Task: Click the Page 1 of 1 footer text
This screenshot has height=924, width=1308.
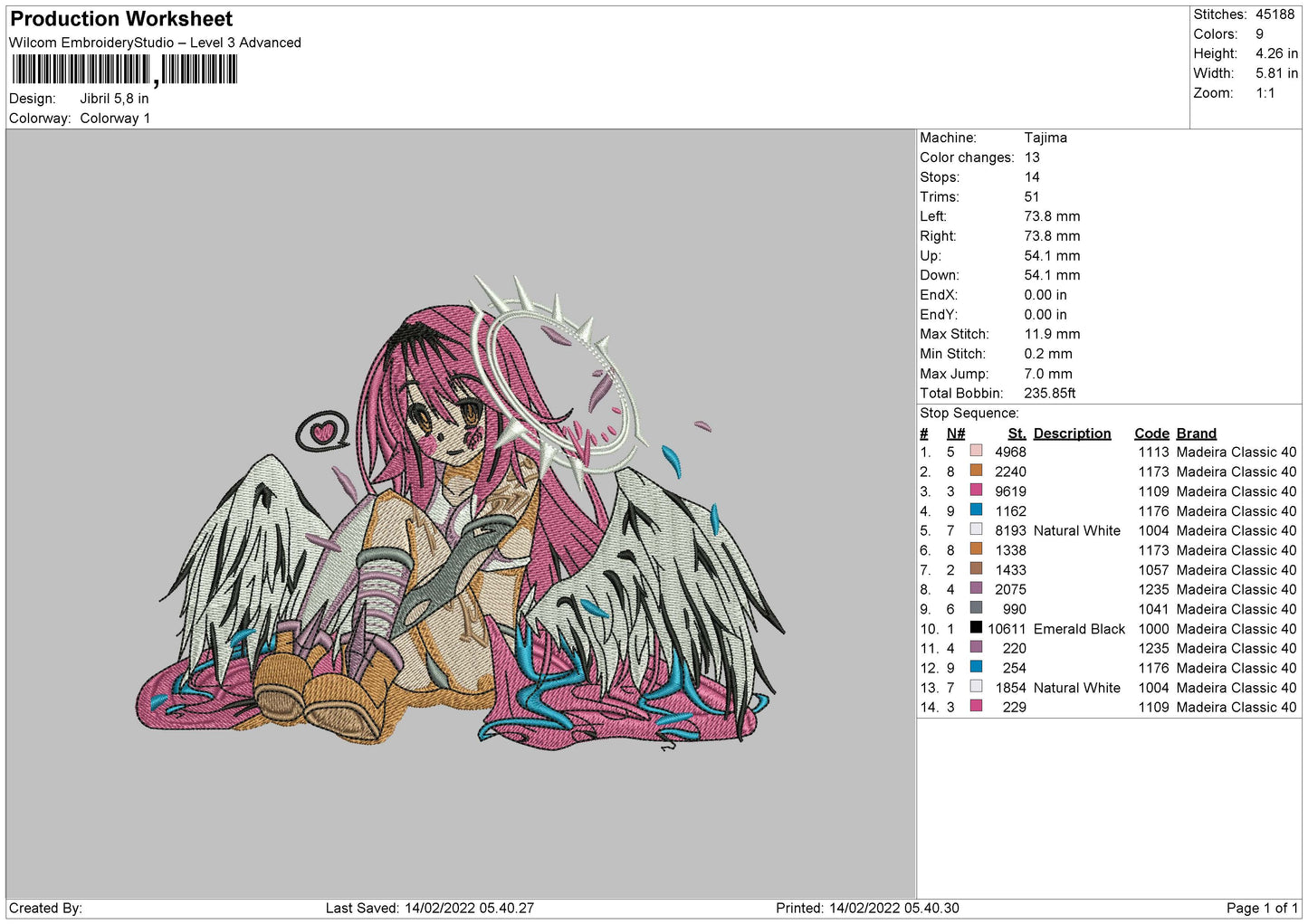Action: pos(1261,908)
